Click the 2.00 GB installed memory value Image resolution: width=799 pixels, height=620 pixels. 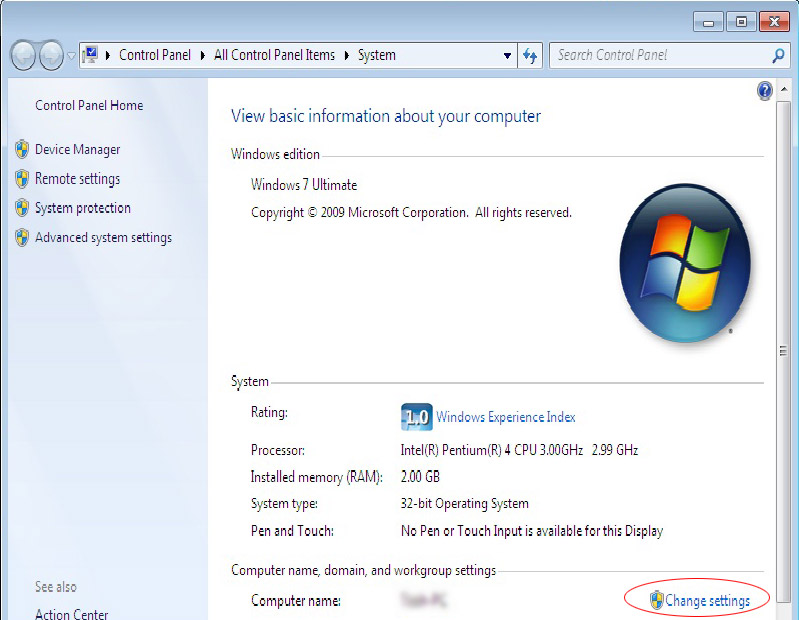[x=420, y=477]
